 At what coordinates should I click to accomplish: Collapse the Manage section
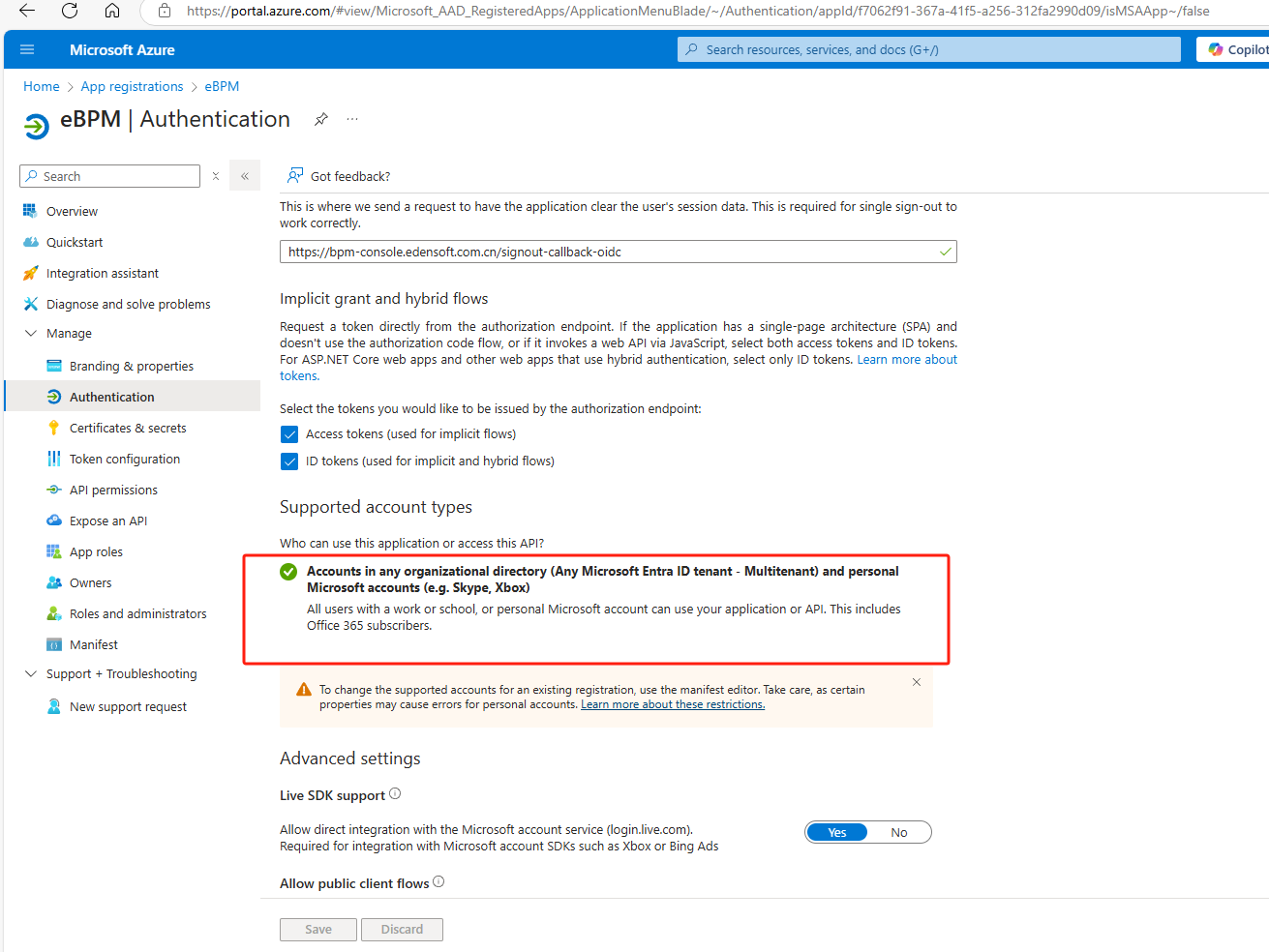pyautogui.click(x=31, y=333)
